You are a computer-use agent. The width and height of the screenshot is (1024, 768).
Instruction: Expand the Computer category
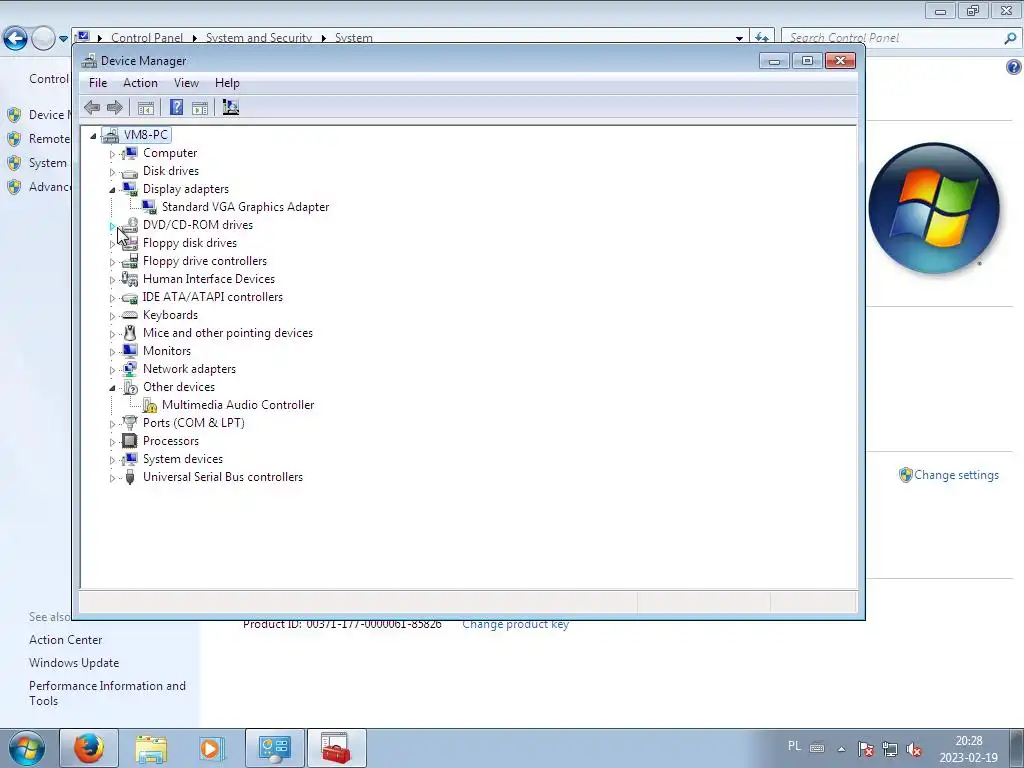point(112,154)
